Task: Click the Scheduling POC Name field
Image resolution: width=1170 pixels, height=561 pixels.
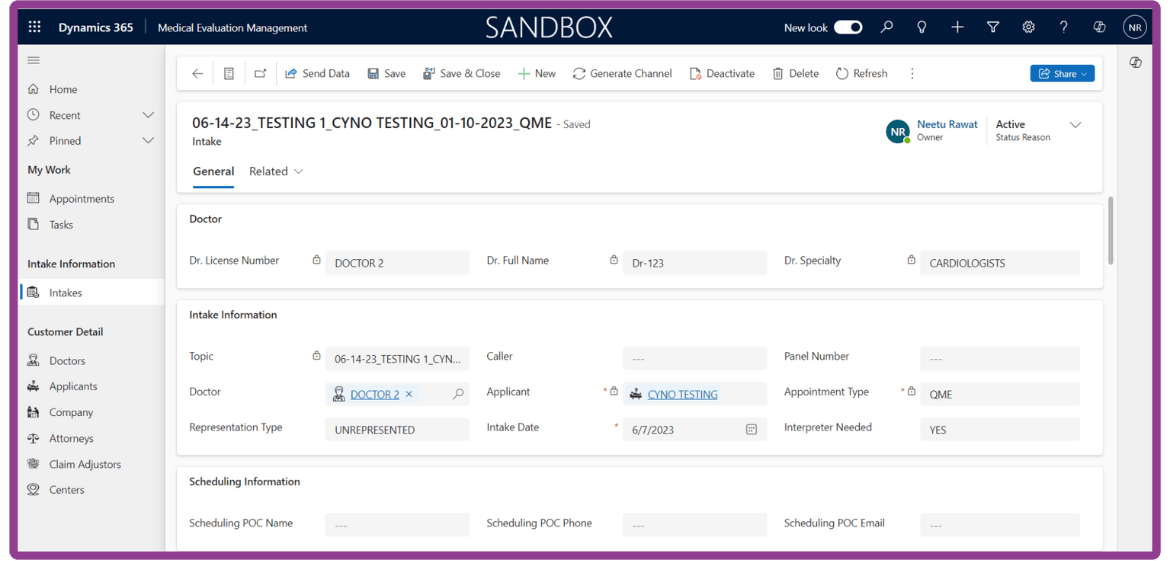Action: tap(397, 524)
